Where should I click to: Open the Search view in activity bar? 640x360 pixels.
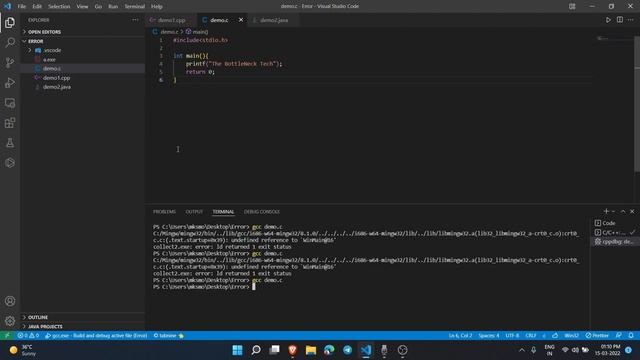point(10,42)
